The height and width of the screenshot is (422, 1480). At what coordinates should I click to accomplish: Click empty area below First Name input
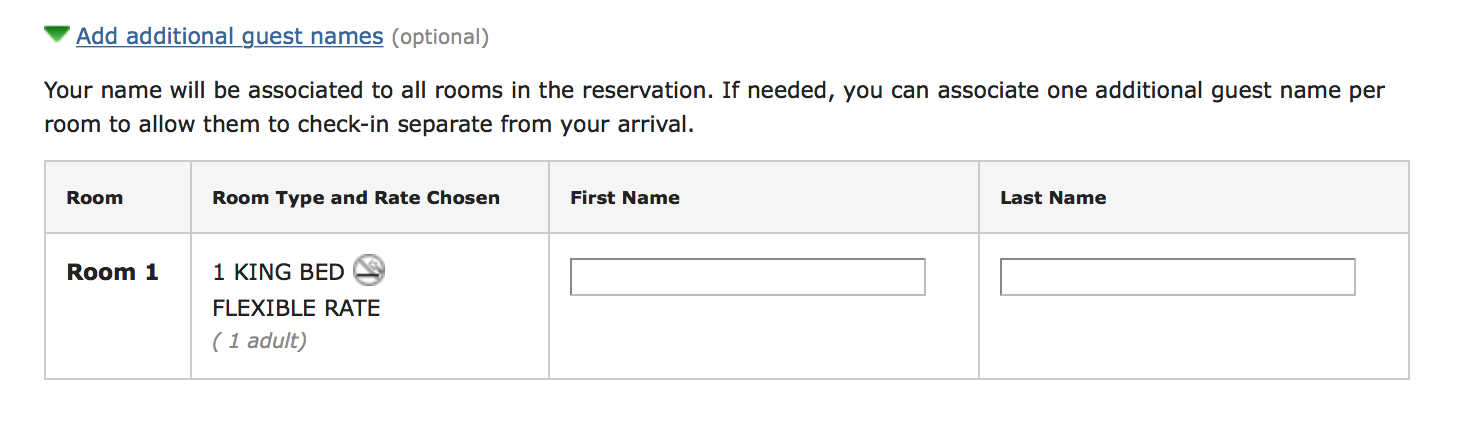(764, 338)
